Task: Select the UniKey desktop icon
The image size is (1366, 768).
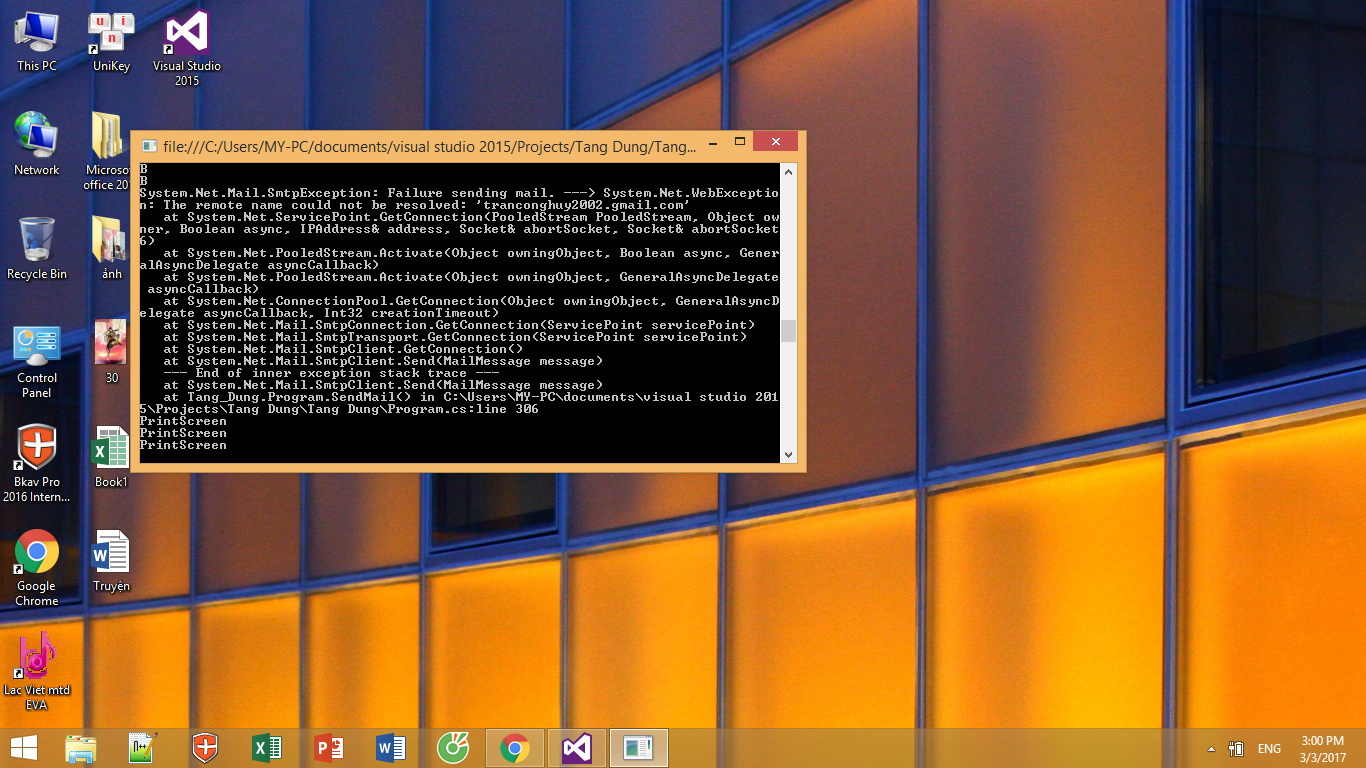Action: click(x=111, y=36)
